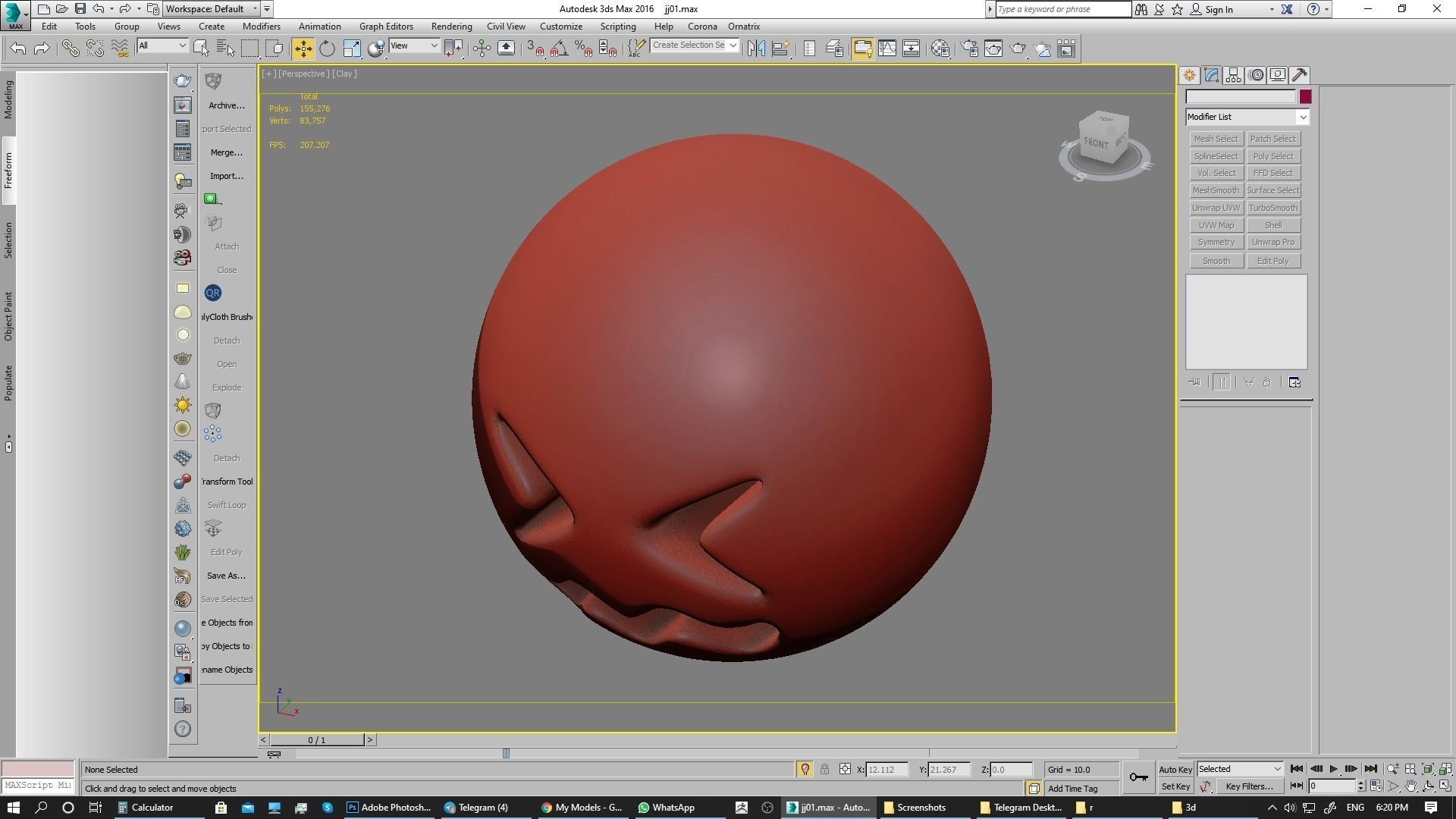Screen dimensions: 1456x819
Task: Toggle Select and Move tool
Action: [x=303, y=49]
